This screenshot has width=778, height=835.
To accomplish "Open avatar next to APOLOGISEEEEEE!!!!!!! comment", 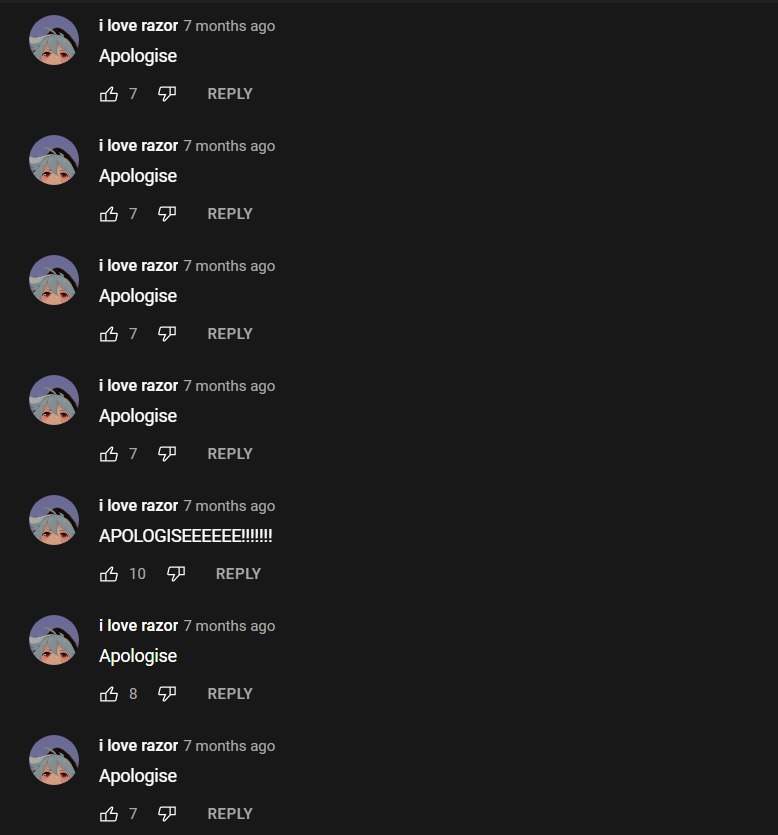I will click(x=54, y=520).
